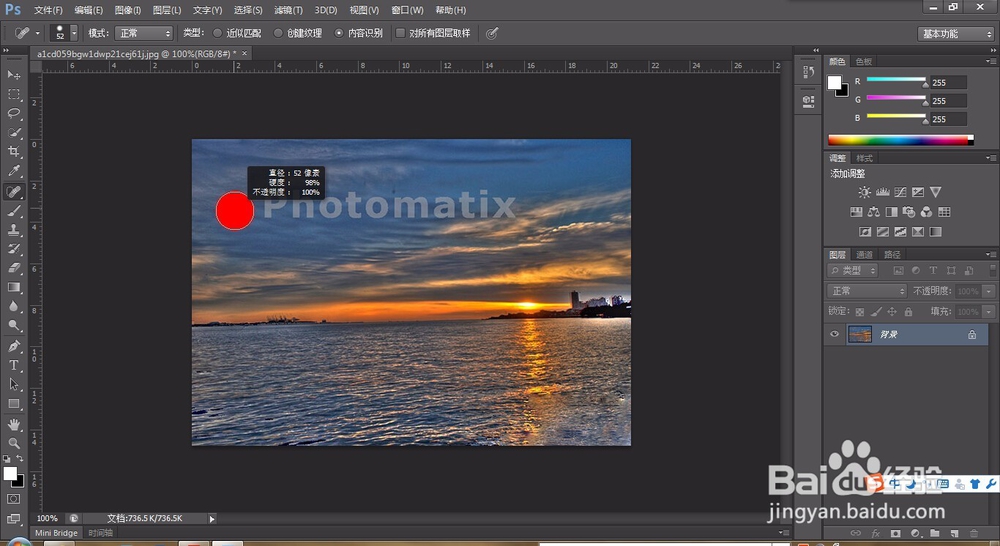Viewport: 1000px width, 546px height.
Task: Add a Brightness/Contrast adjustment
Action: point(864,192)
